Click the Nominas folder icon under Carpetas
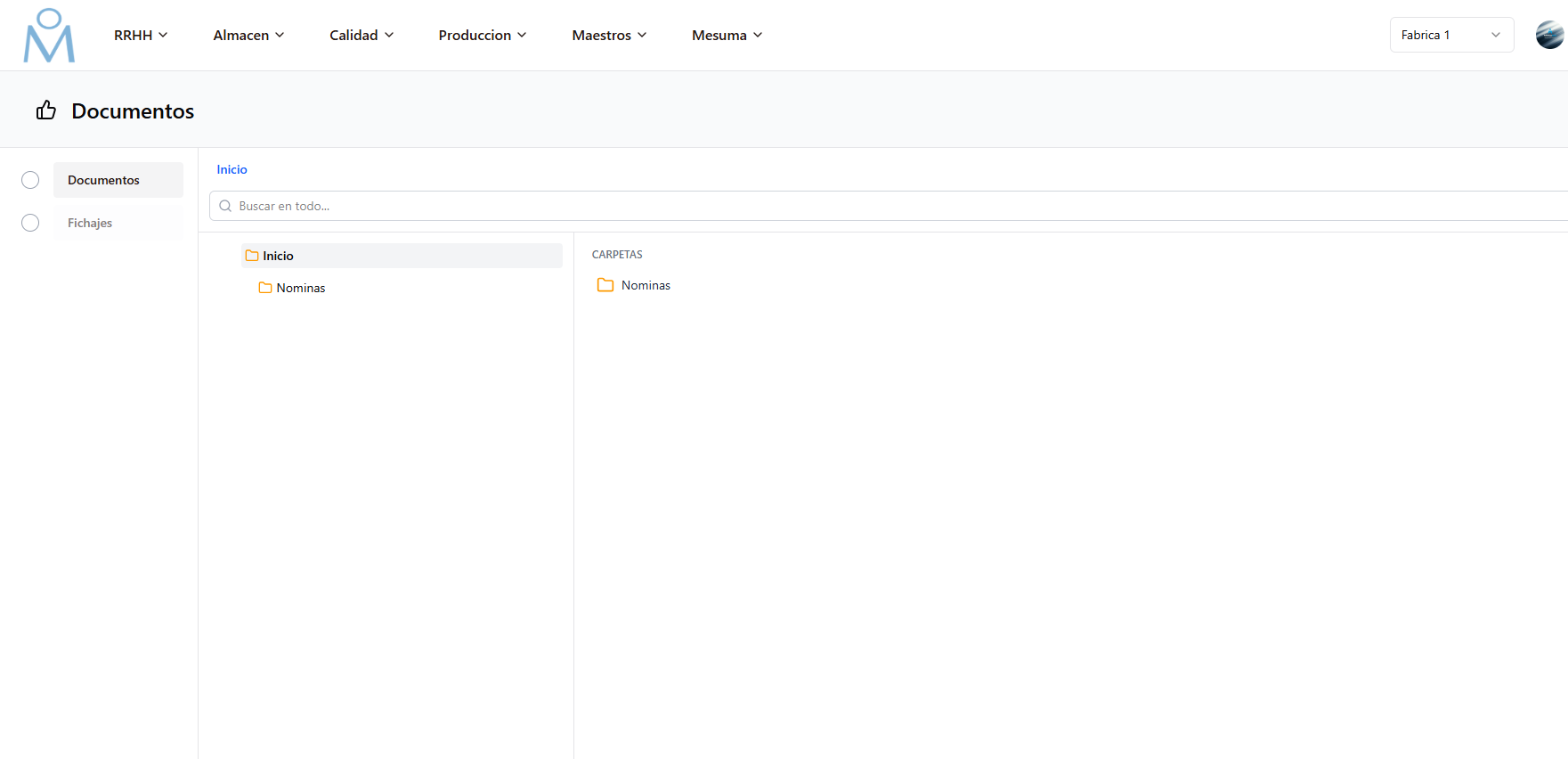The height and width of the screenshot is (759, 1568). (x=605, y=285)
